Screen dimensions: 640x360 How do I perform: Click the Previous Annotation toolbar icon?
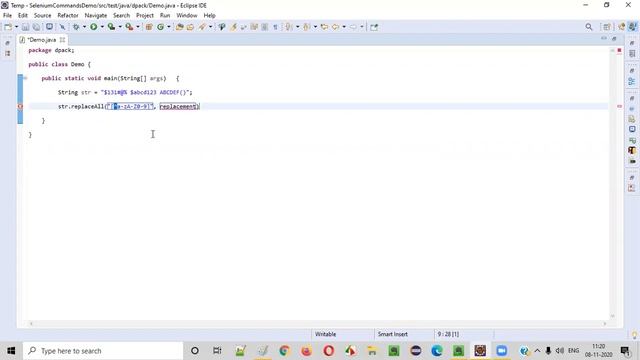coord(307,27)
